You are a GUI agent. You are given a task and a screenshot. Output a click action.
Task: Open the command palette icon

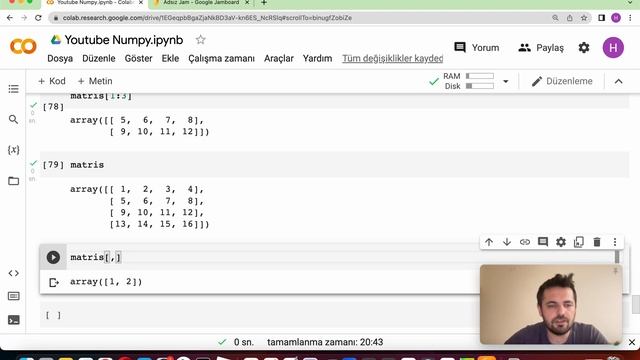pos(13,296)
